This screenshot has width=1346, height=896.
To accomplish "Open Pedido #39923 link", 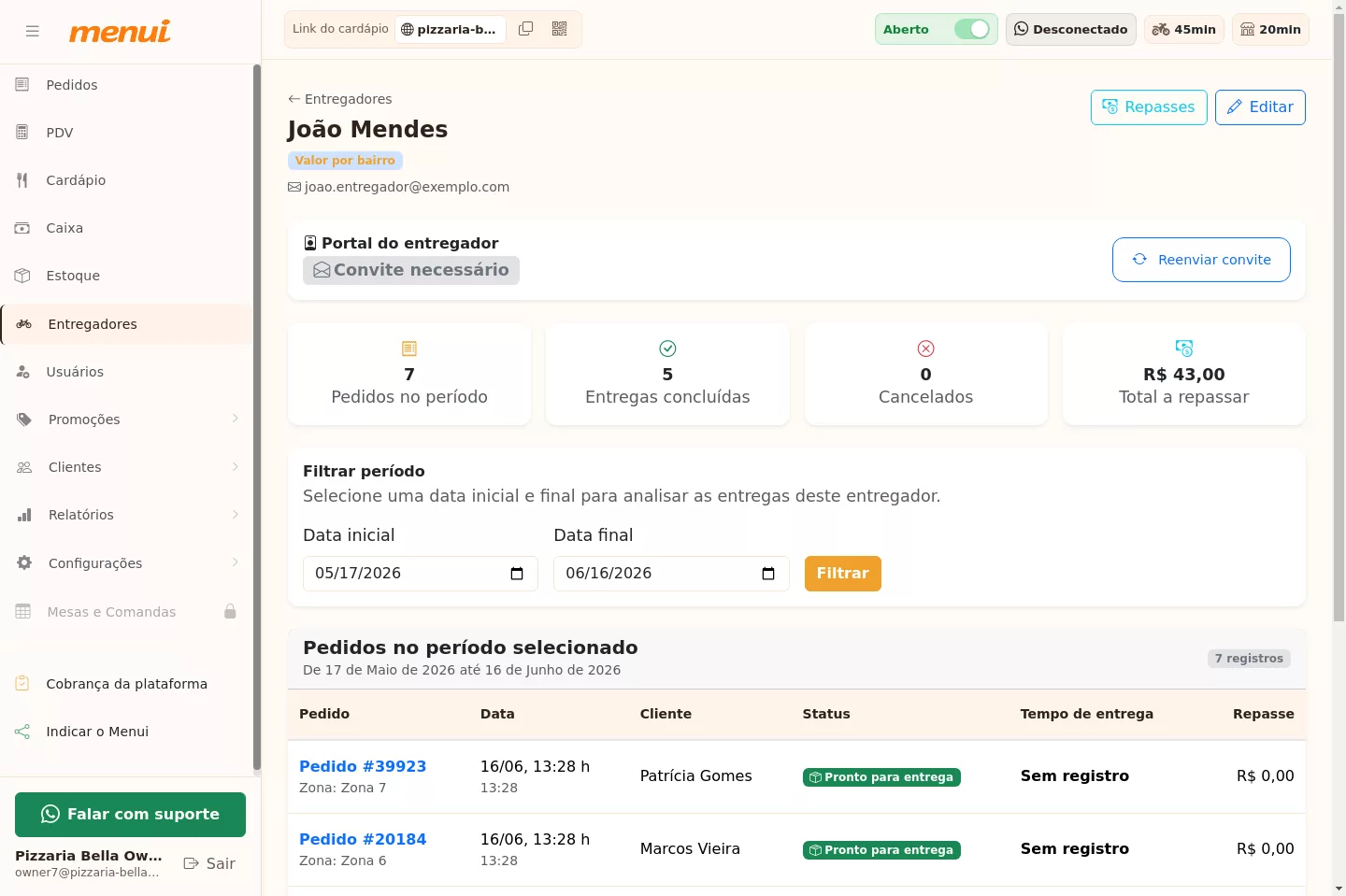I will (x=363, y=766).
